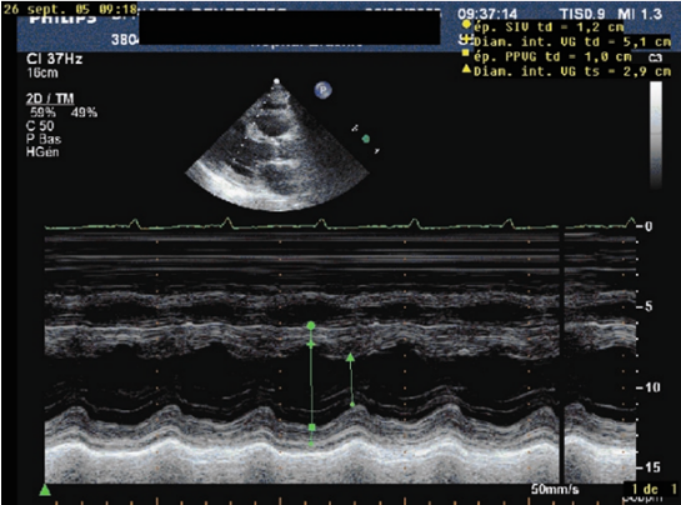Click the grayscale bar at right
This screenshot has width=682, height=505.
tap(655, 135)
